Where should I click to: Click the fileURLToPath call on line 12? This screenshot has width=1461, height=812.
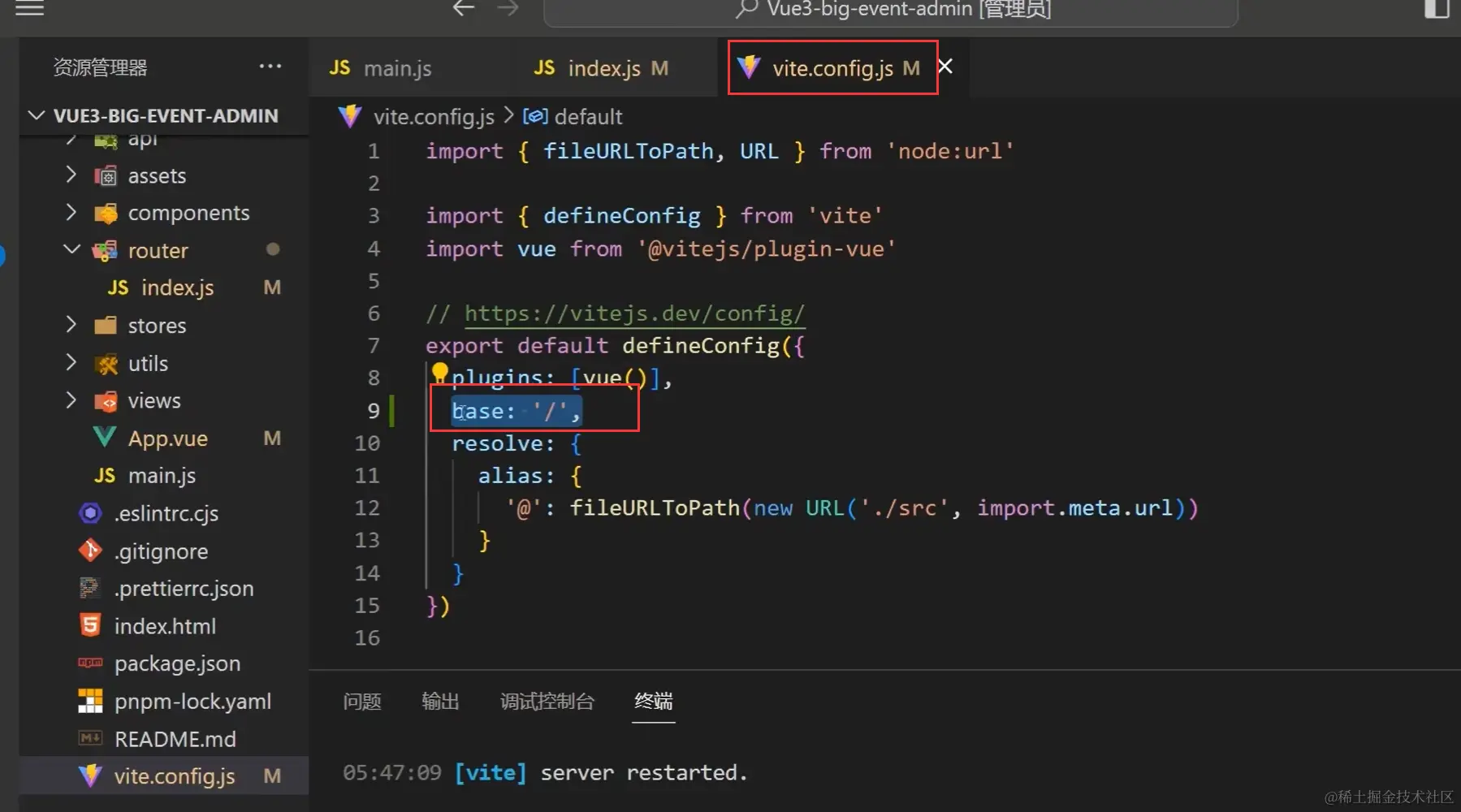pos(655,508)
